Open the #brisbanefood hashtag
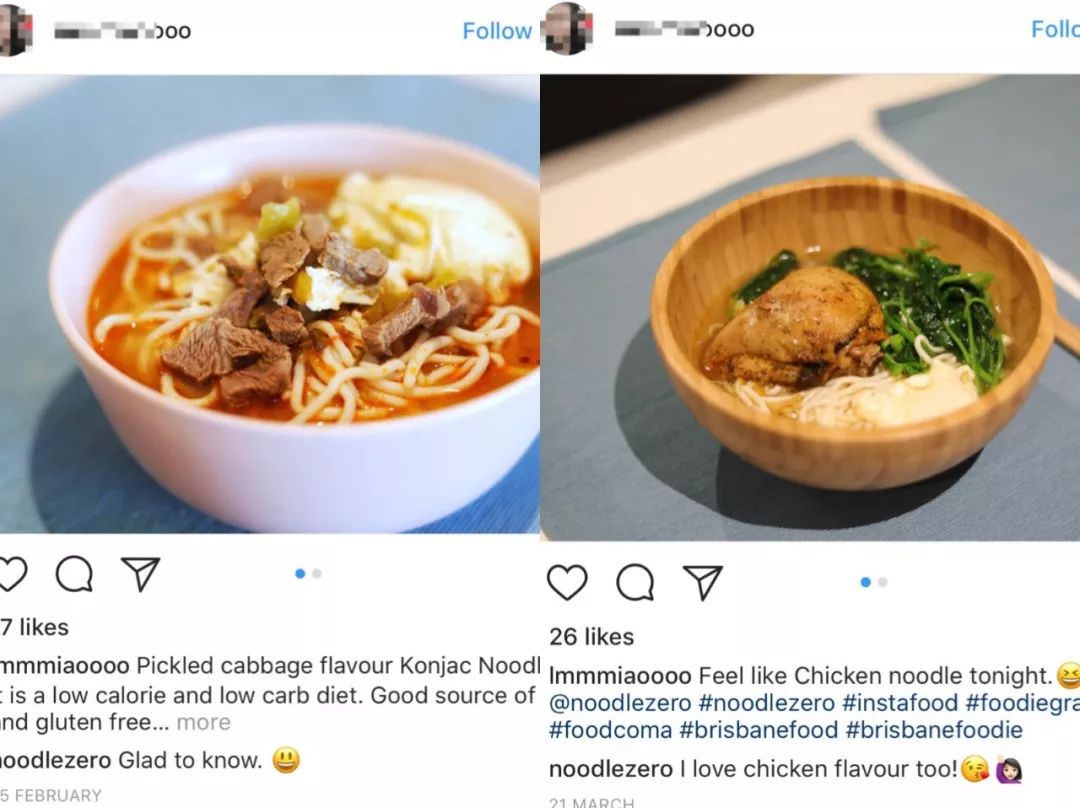Screen dimensions: 1080x808 [758, 730]
